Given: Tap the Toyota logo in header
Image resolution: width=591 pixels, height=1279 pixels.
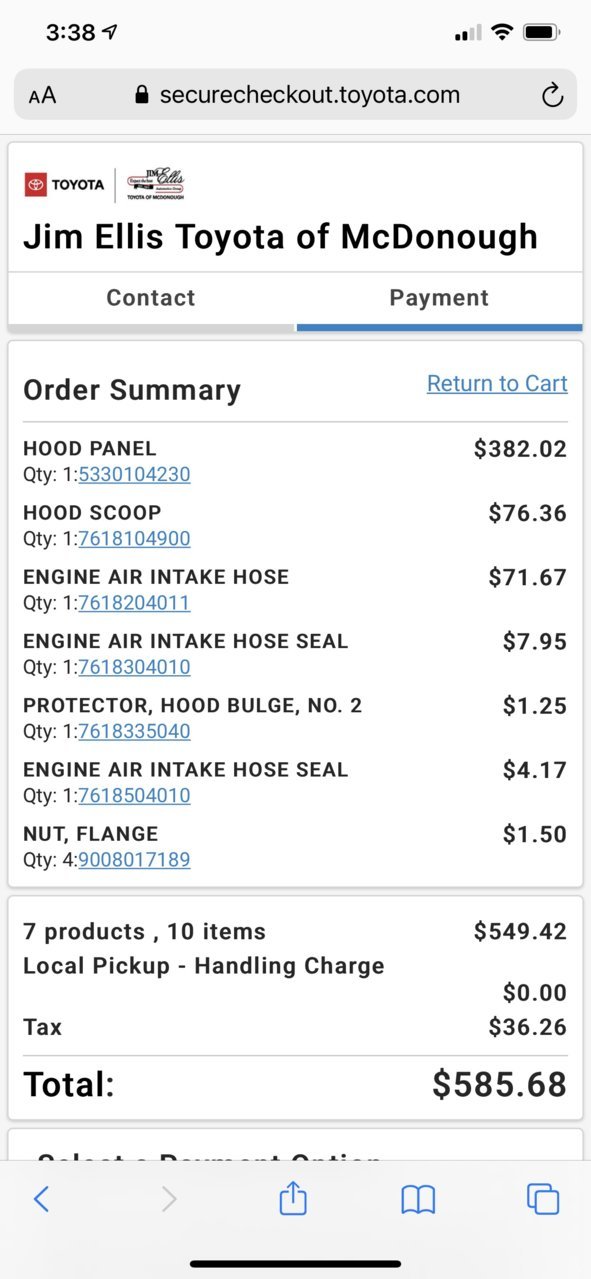Looking at the screenshot, I should [x=65, y=184].
